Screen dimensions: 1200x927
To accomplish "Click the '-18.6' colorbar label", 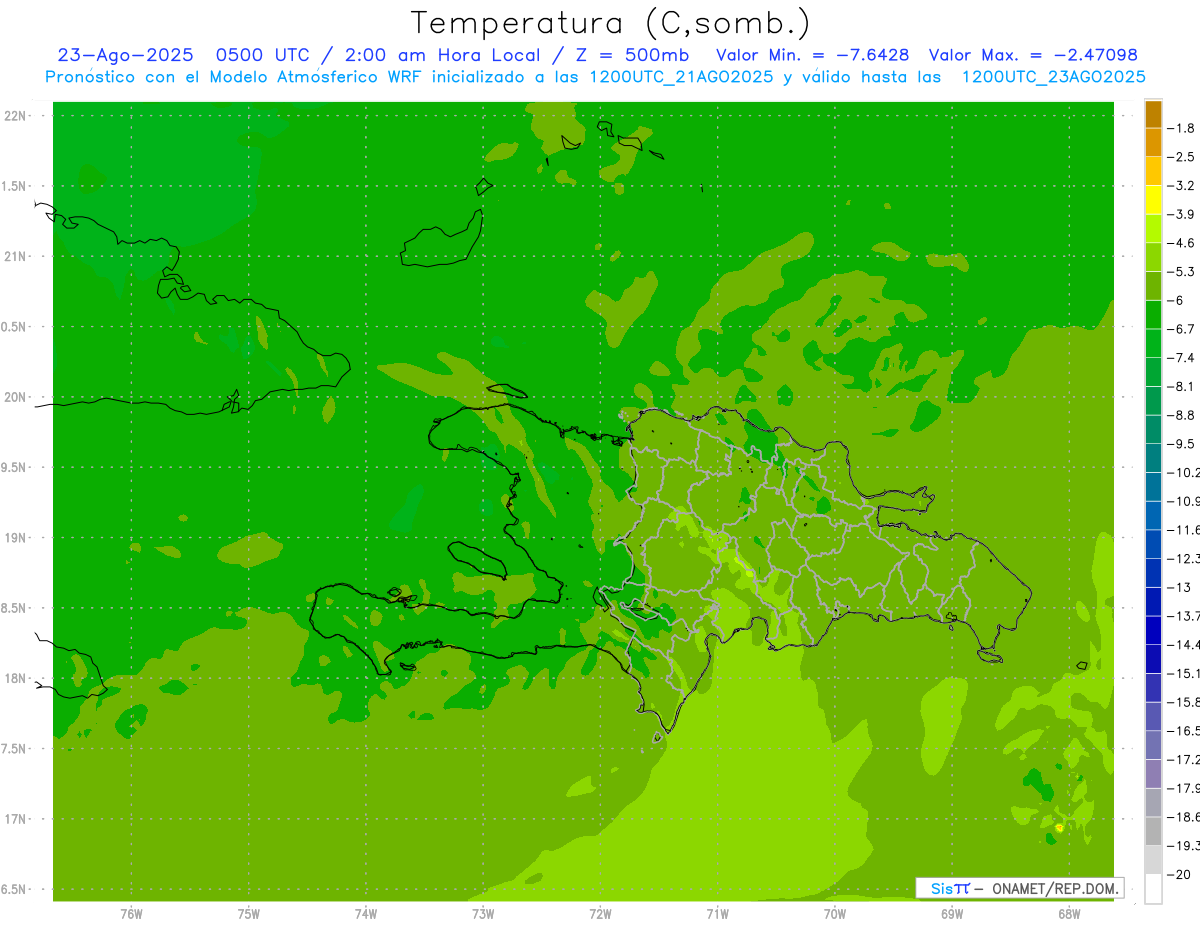I will (1184, 817).
